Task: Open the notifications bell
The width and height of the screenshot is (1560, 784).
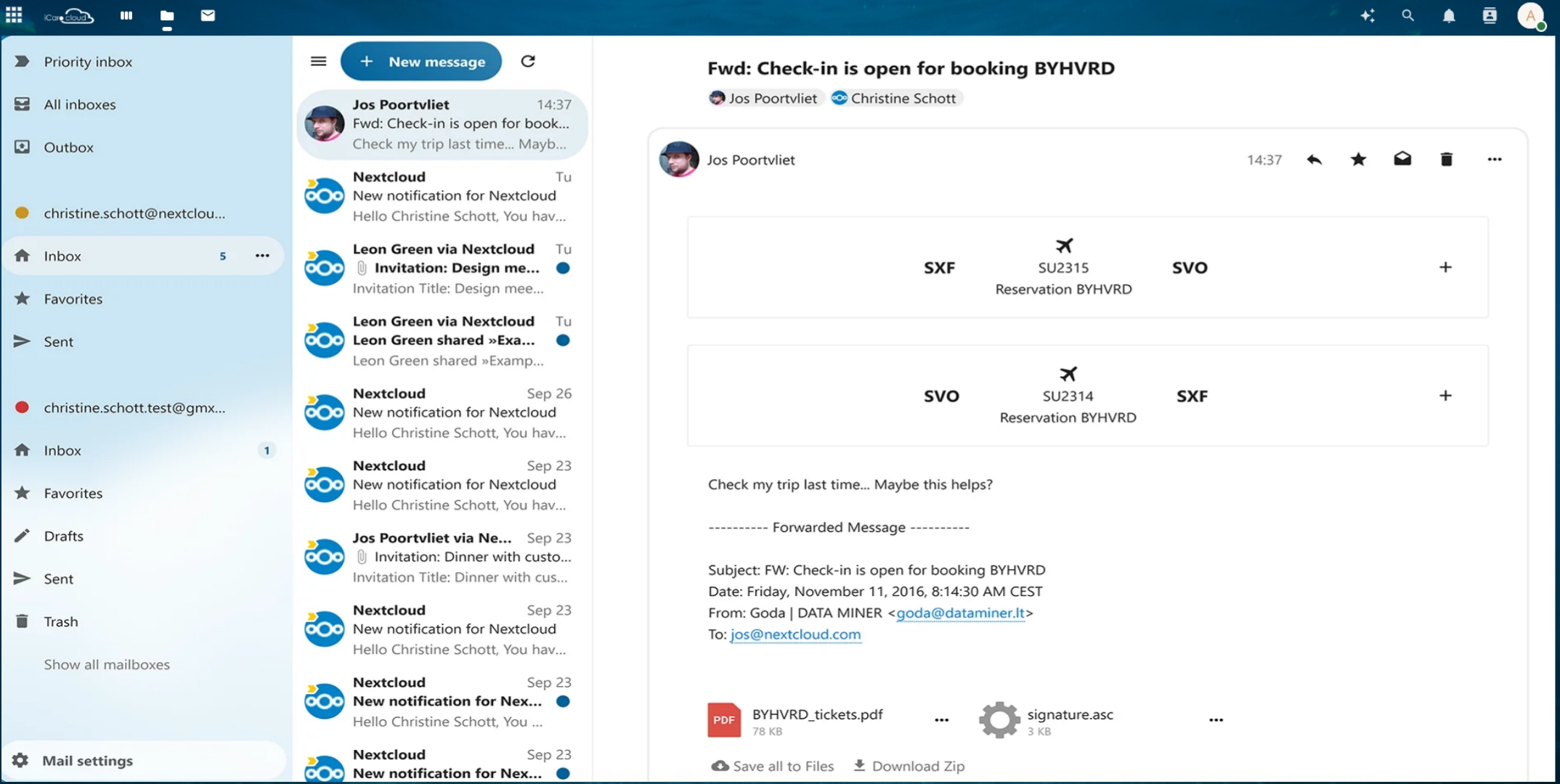Action: [1448, 16]
